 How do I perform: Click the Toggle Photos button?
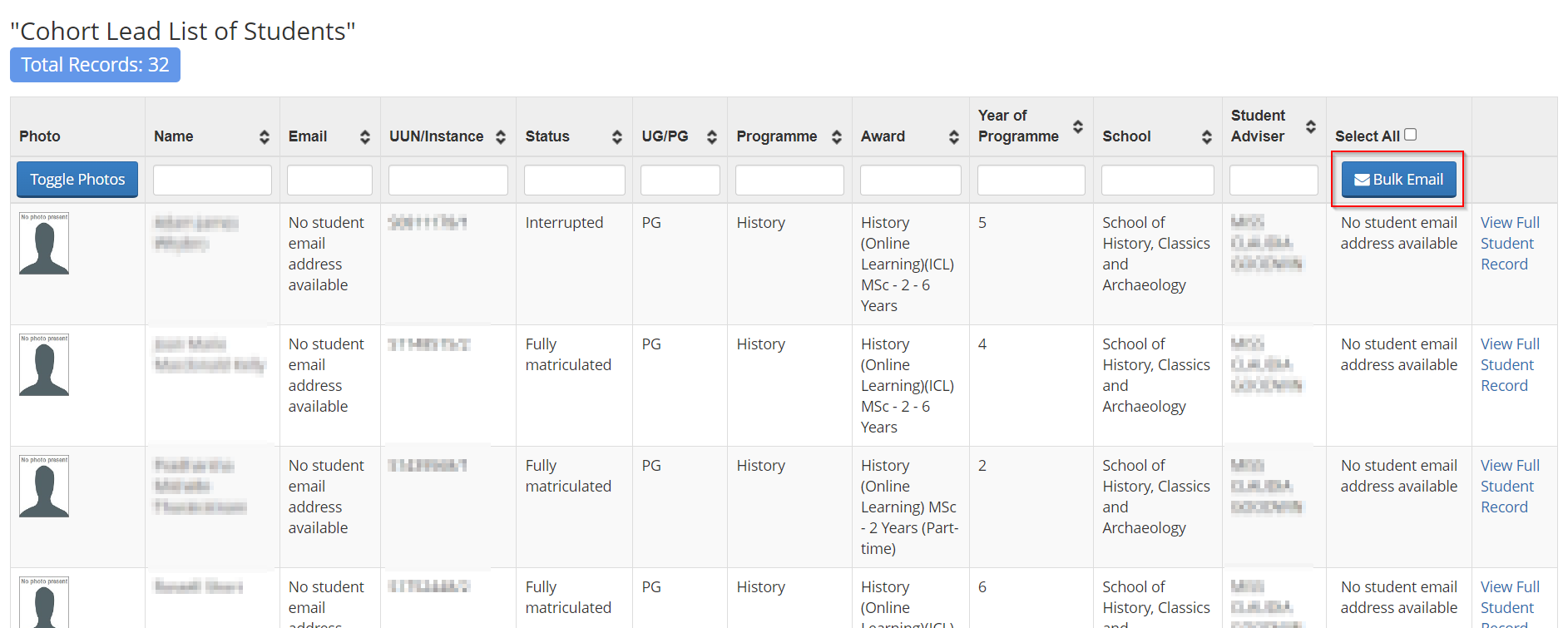click(x=77, y=180)
